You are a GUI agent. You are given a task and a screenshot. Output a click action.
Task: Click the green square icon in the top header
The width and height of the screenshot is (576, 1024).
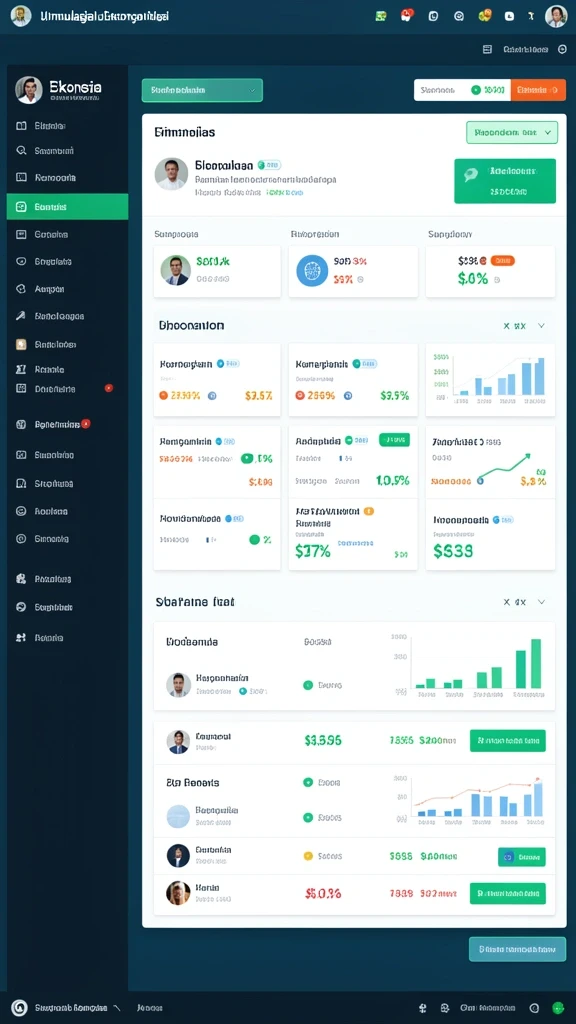coord(381,16)
